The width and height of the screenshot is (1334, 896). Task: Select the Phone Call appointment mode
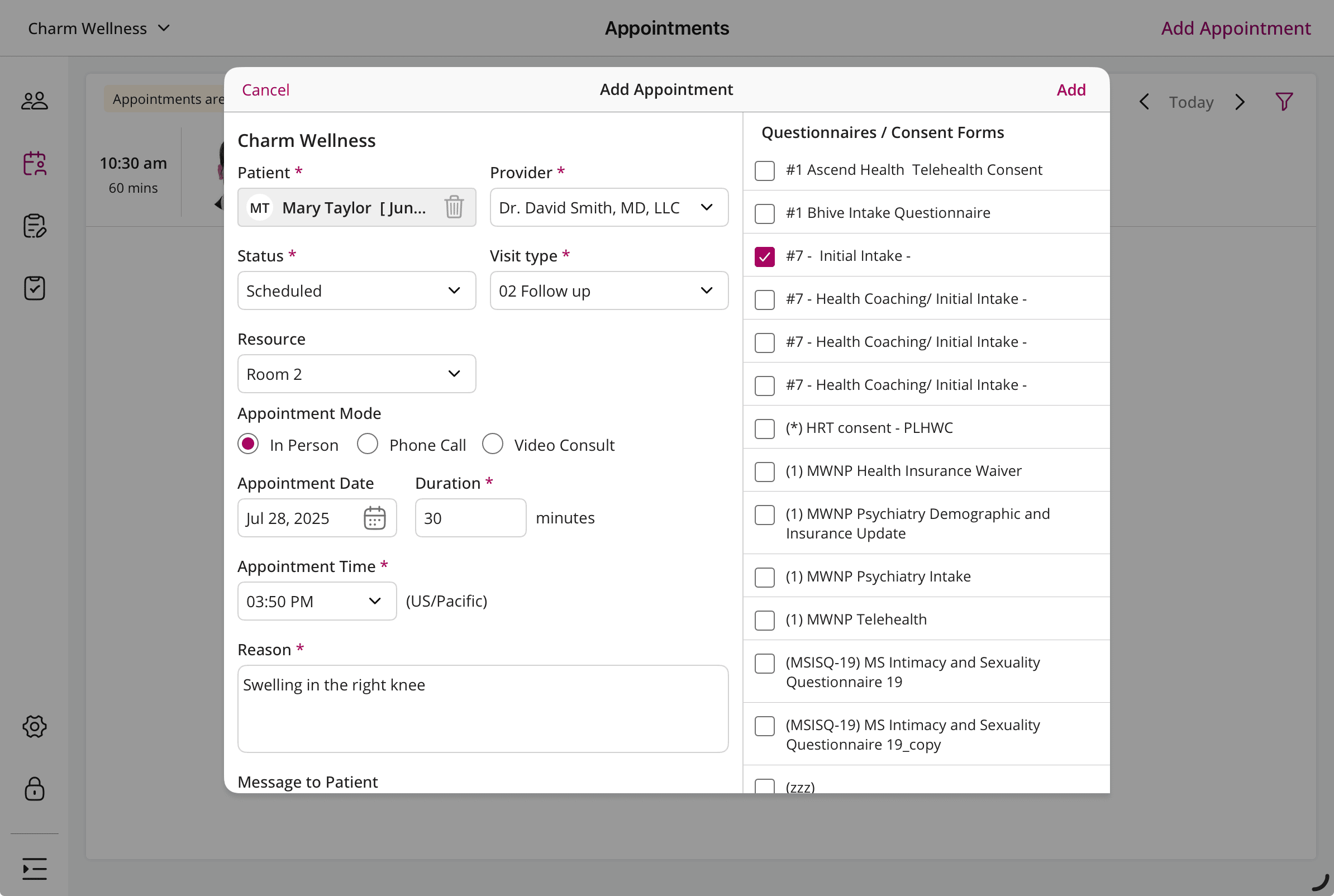pyautogui.click(x=368, y=444)
